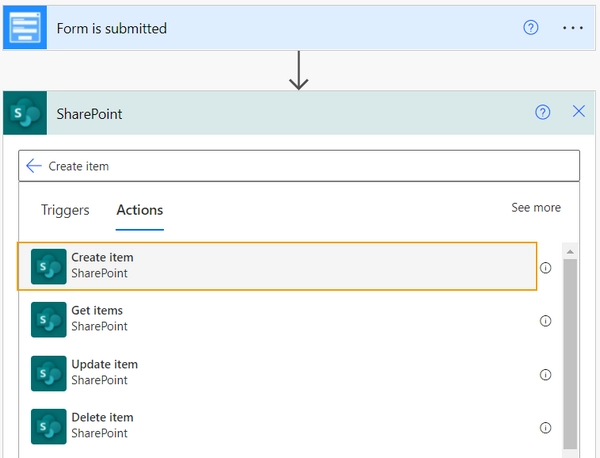Viewport: 600px width, 458px height.
Task: Select the Get items action
Action: coord(277,319)
